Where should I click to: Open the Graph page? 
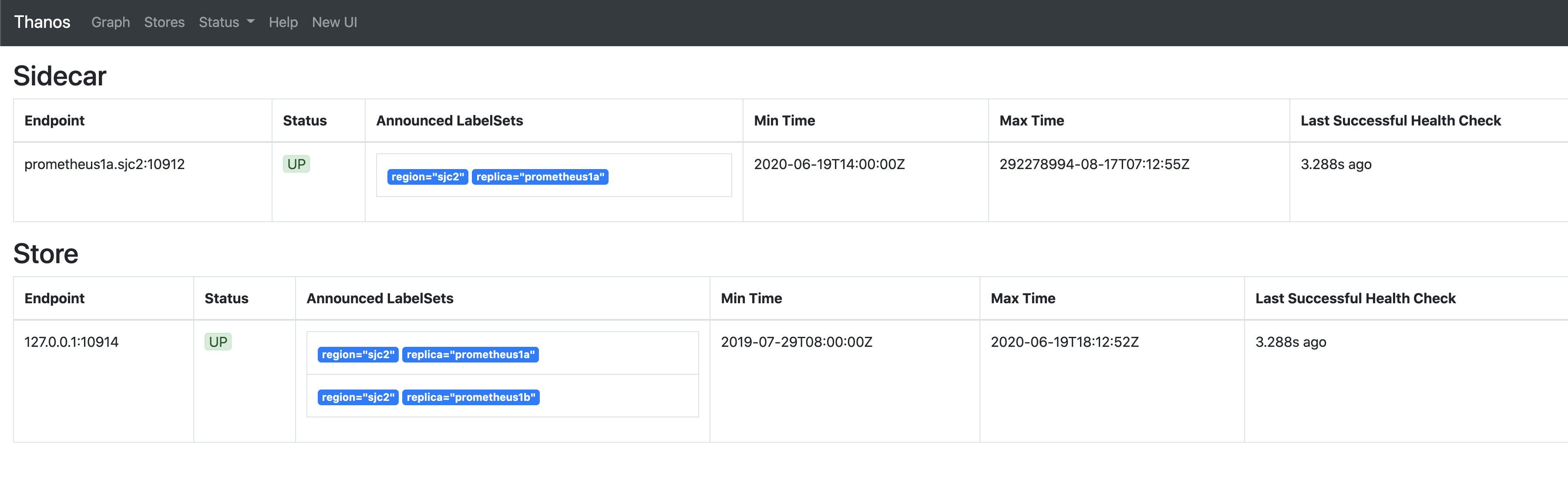coord(110,23)
